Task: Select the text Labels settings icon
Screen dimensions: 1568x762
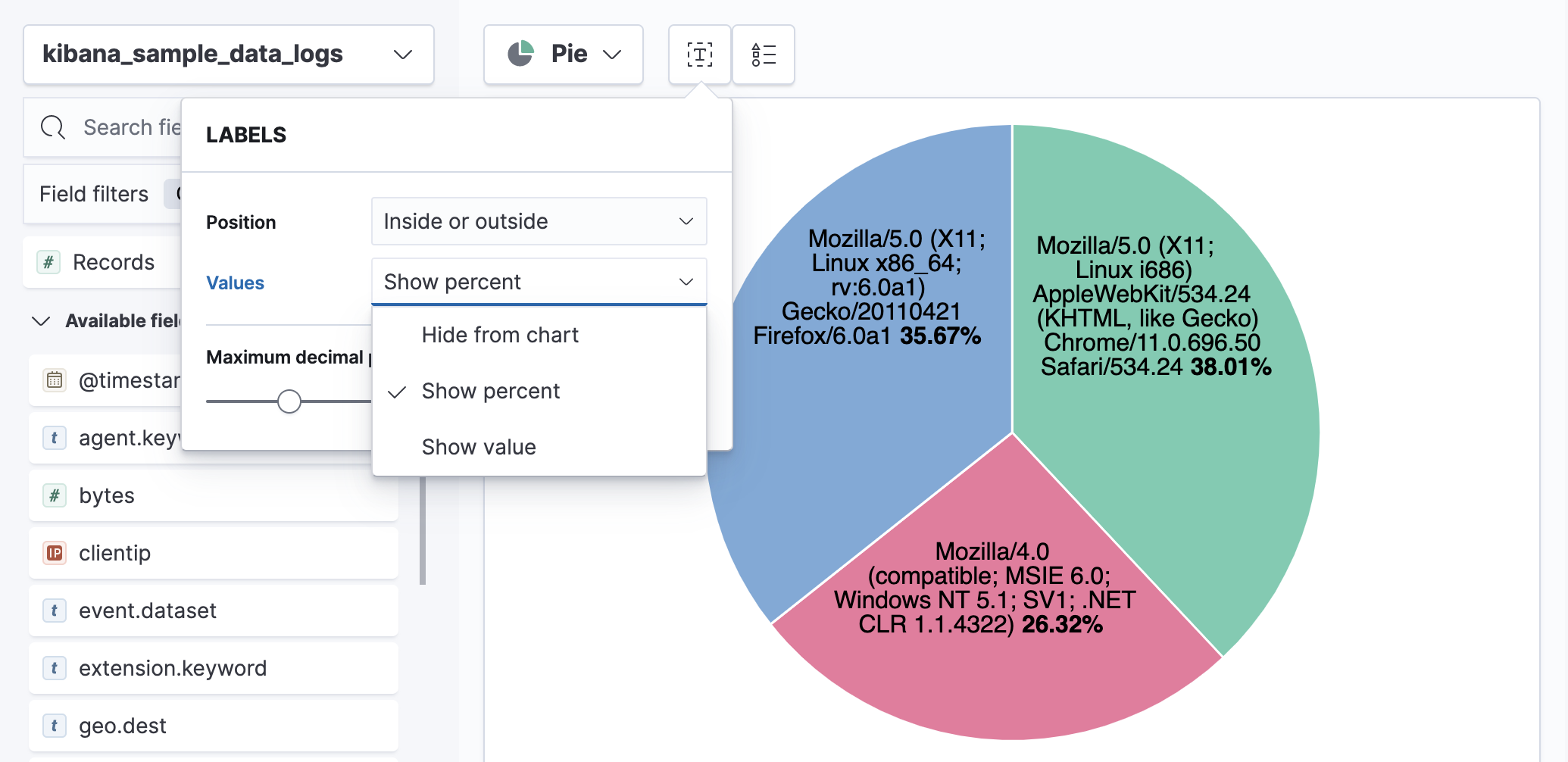Action: click(699, 54)
